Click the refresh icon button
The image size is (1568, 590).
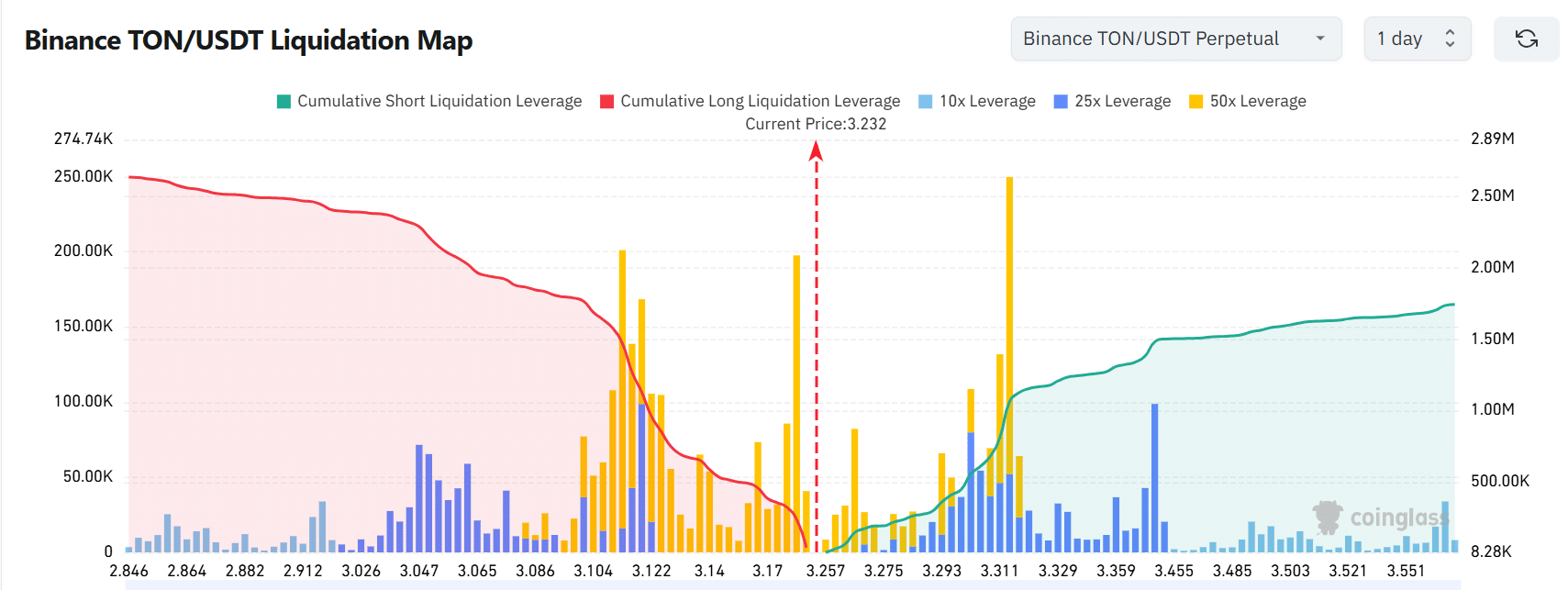coord(1526,39)
